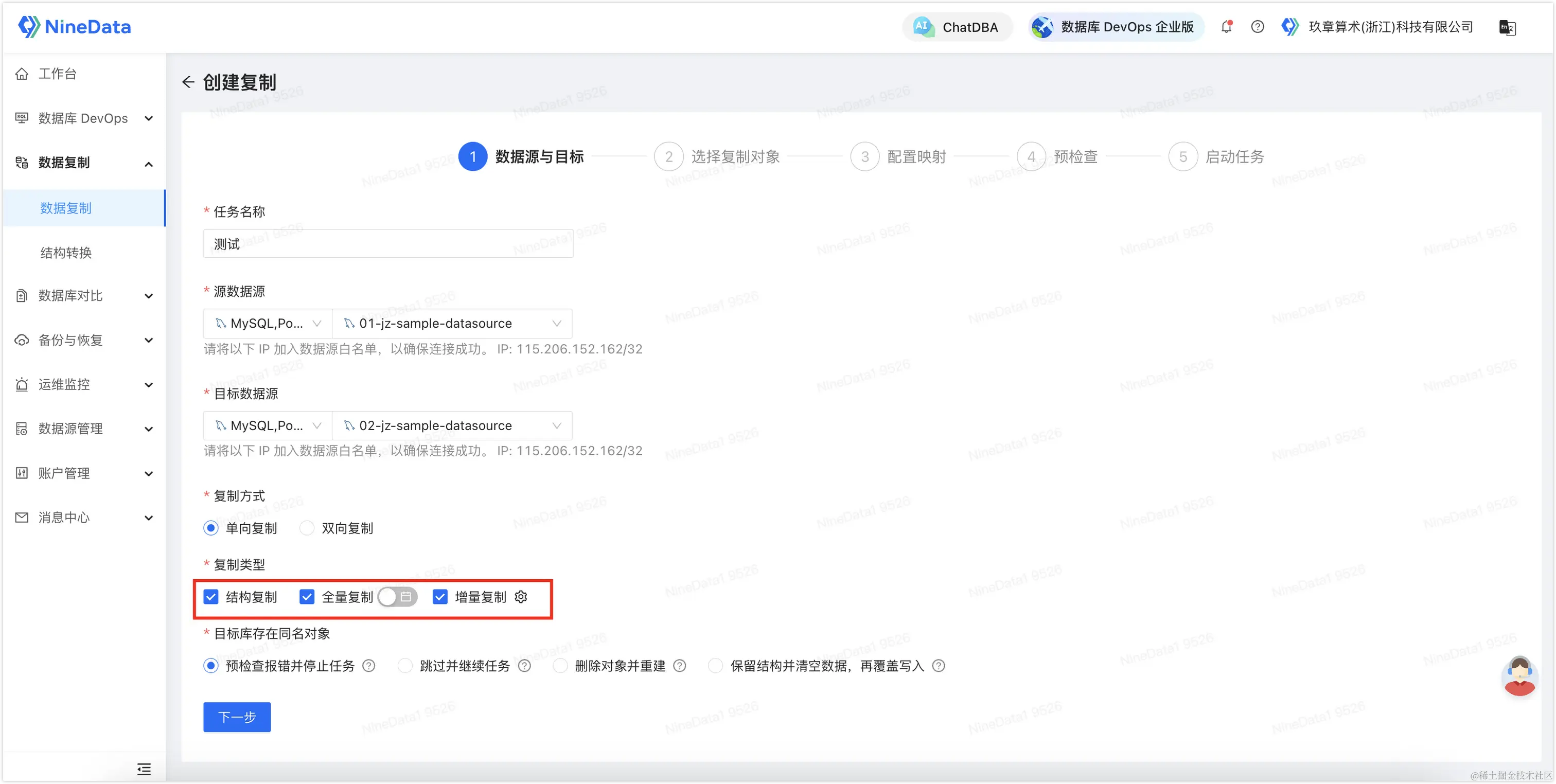Toggle the scheduled switch beside 全量复制
1556x784 pixels.
click(397, 597)
